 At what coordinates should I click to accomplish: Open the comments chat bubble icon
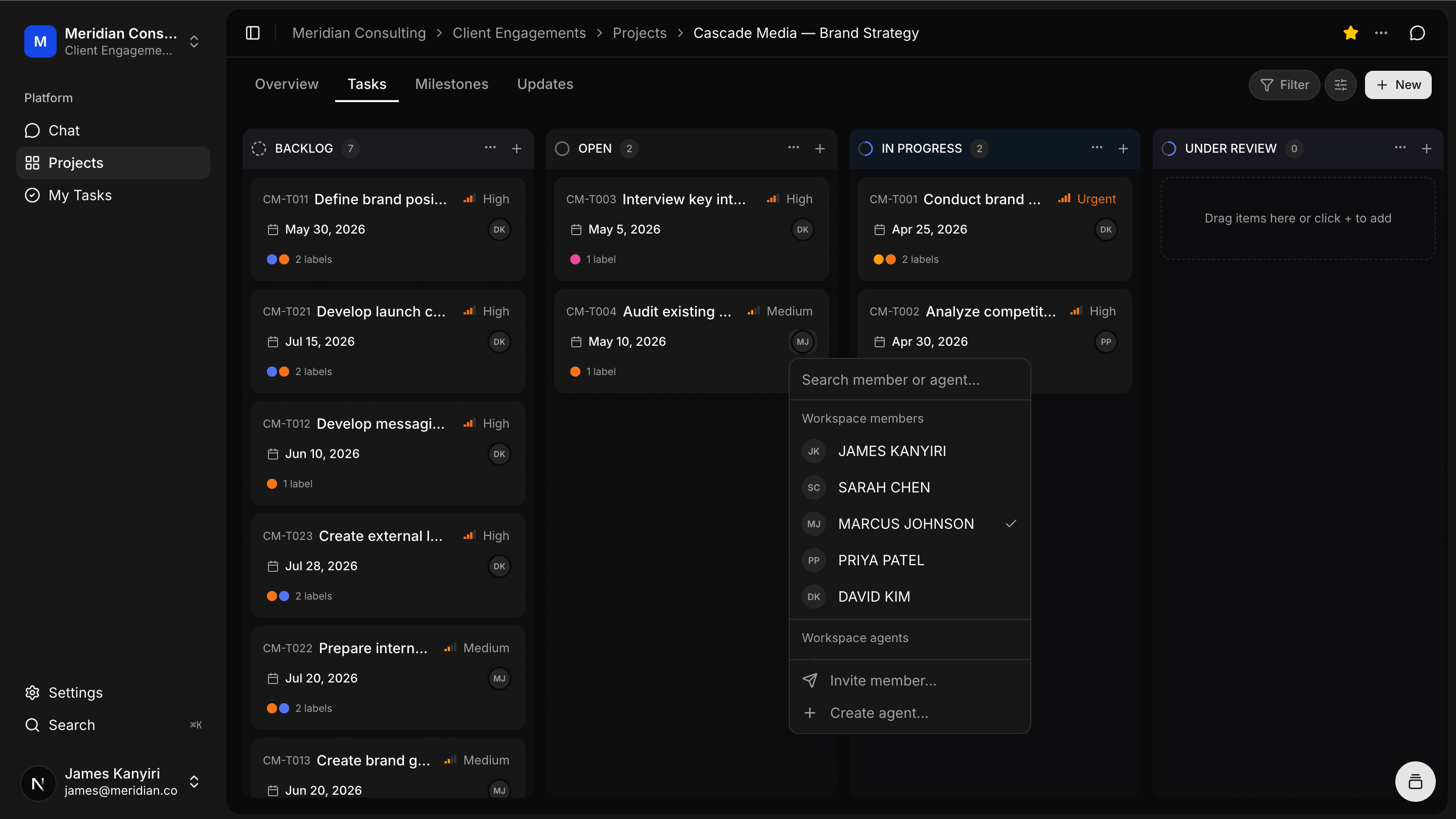(1417, 33)
